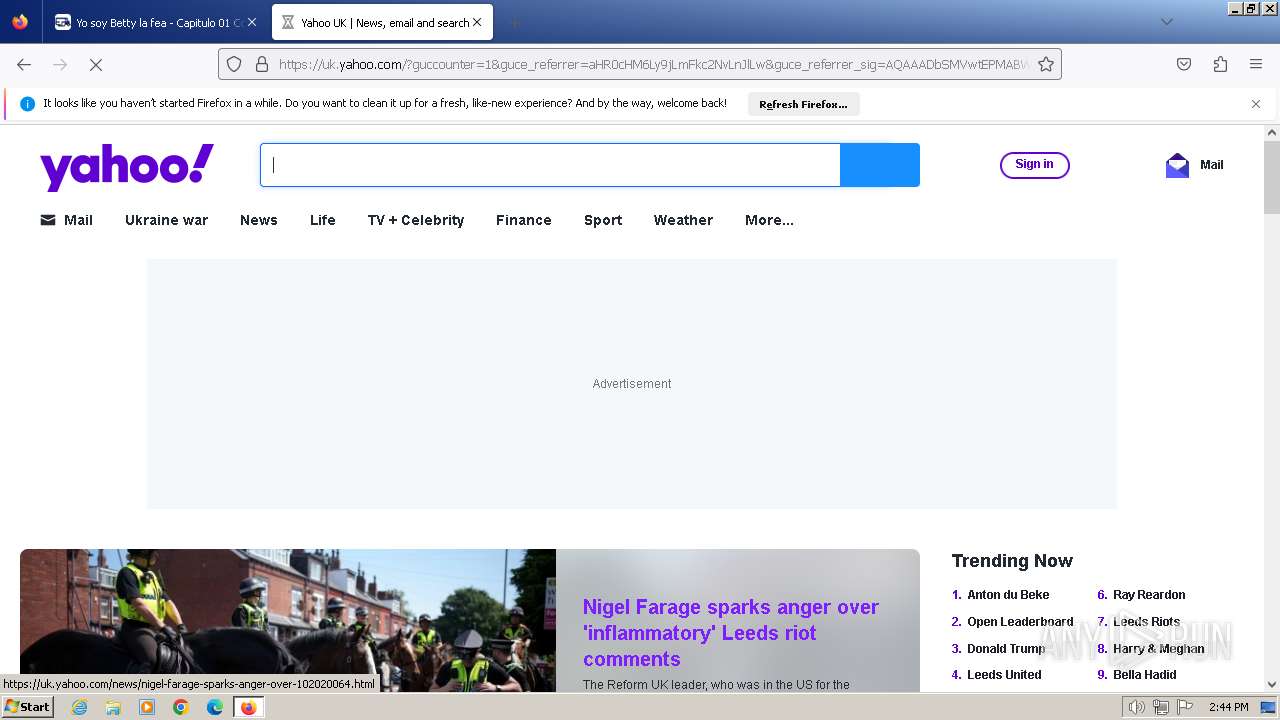
Task: Click the show desktop icon beside the clock
Action: click(1268, 707)
